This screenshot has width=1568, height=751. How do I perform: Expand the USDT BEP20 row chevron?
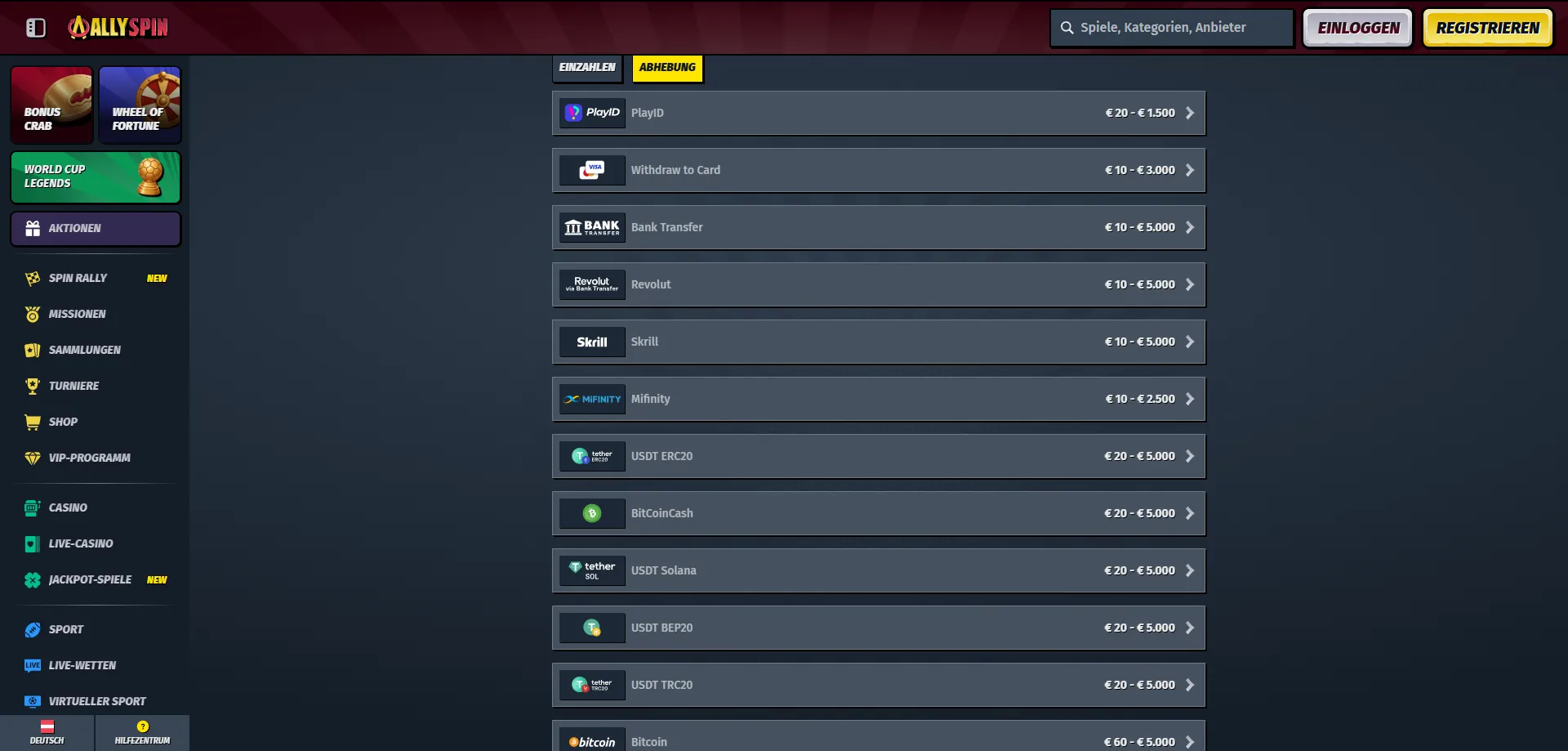point(1190,628)
